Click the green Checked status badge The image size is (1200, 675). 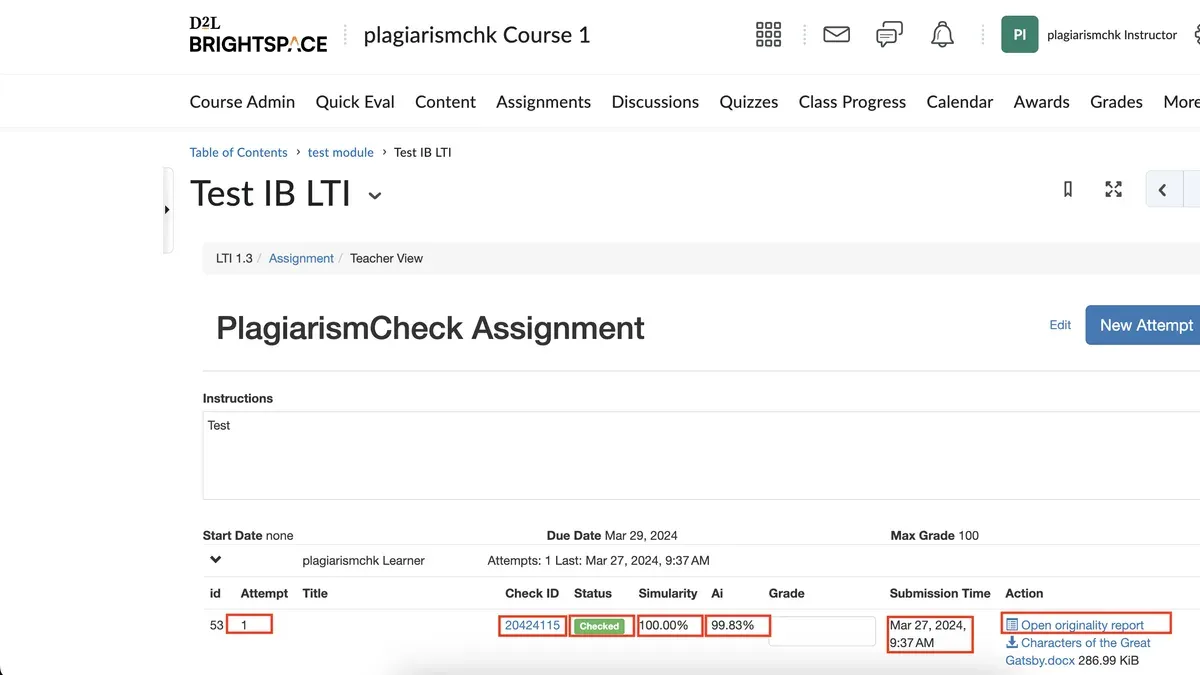click(599, 626)
